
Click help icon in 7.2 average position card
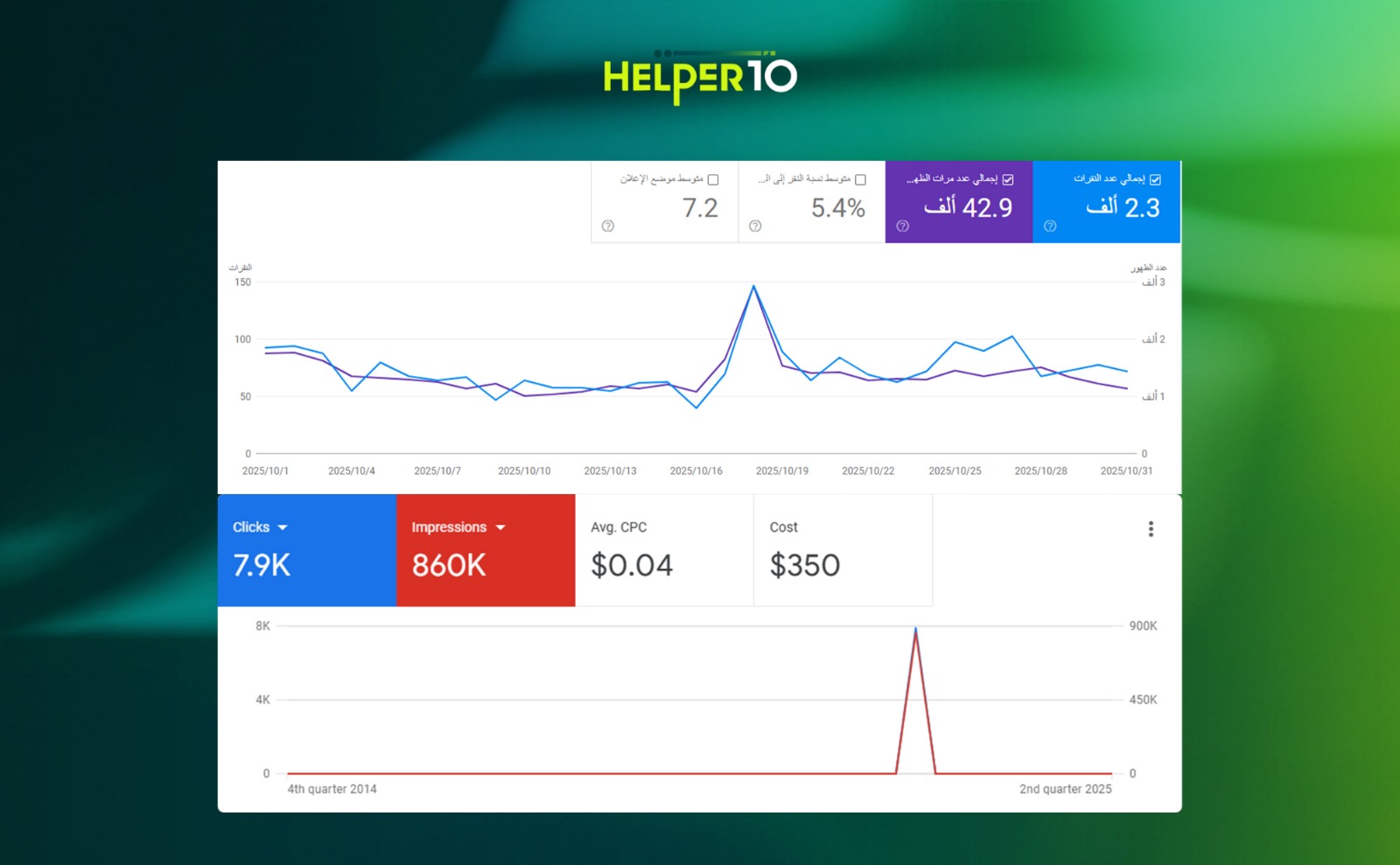point(608,227)
